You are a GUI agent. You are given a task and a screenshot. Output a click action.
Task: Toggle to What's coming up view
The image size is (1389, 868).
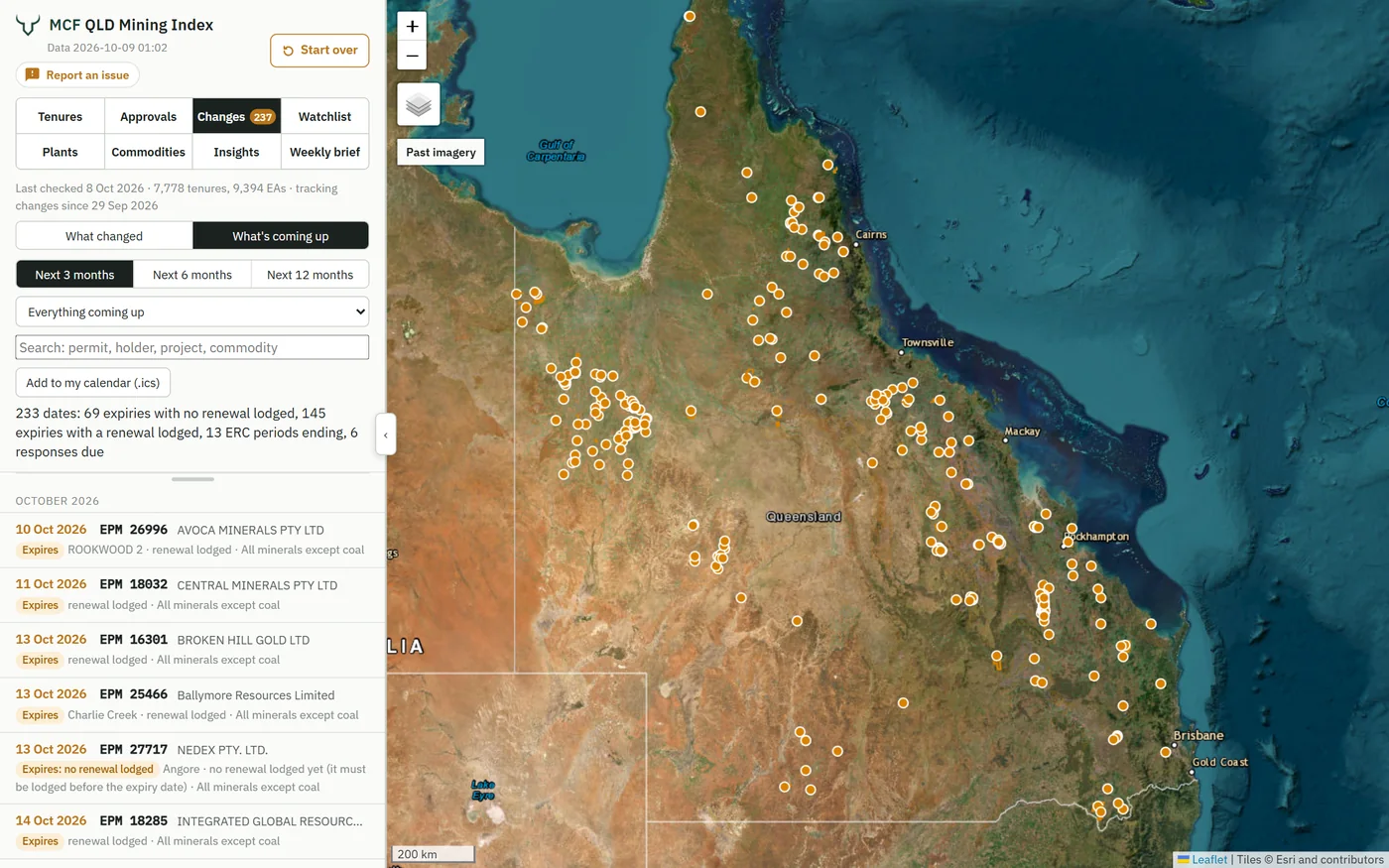pos(281,236)
